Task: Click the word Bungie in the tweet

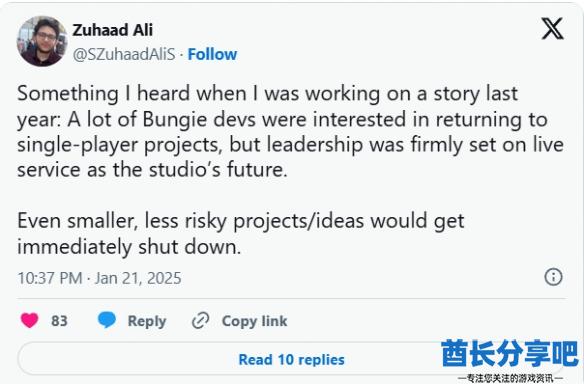Action: (175, 120)
